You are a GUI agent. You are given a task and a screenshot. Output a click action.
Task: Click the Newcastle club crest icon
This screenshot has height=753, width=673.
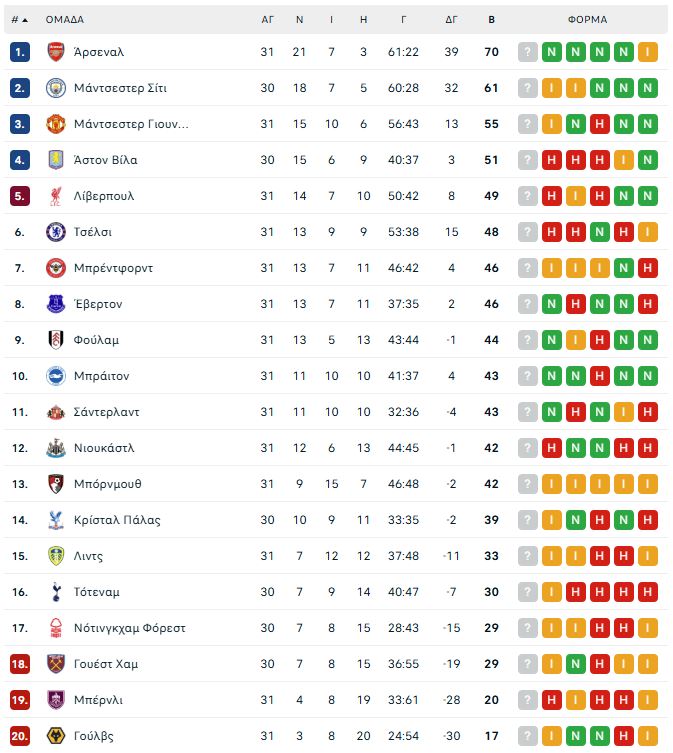55,448
